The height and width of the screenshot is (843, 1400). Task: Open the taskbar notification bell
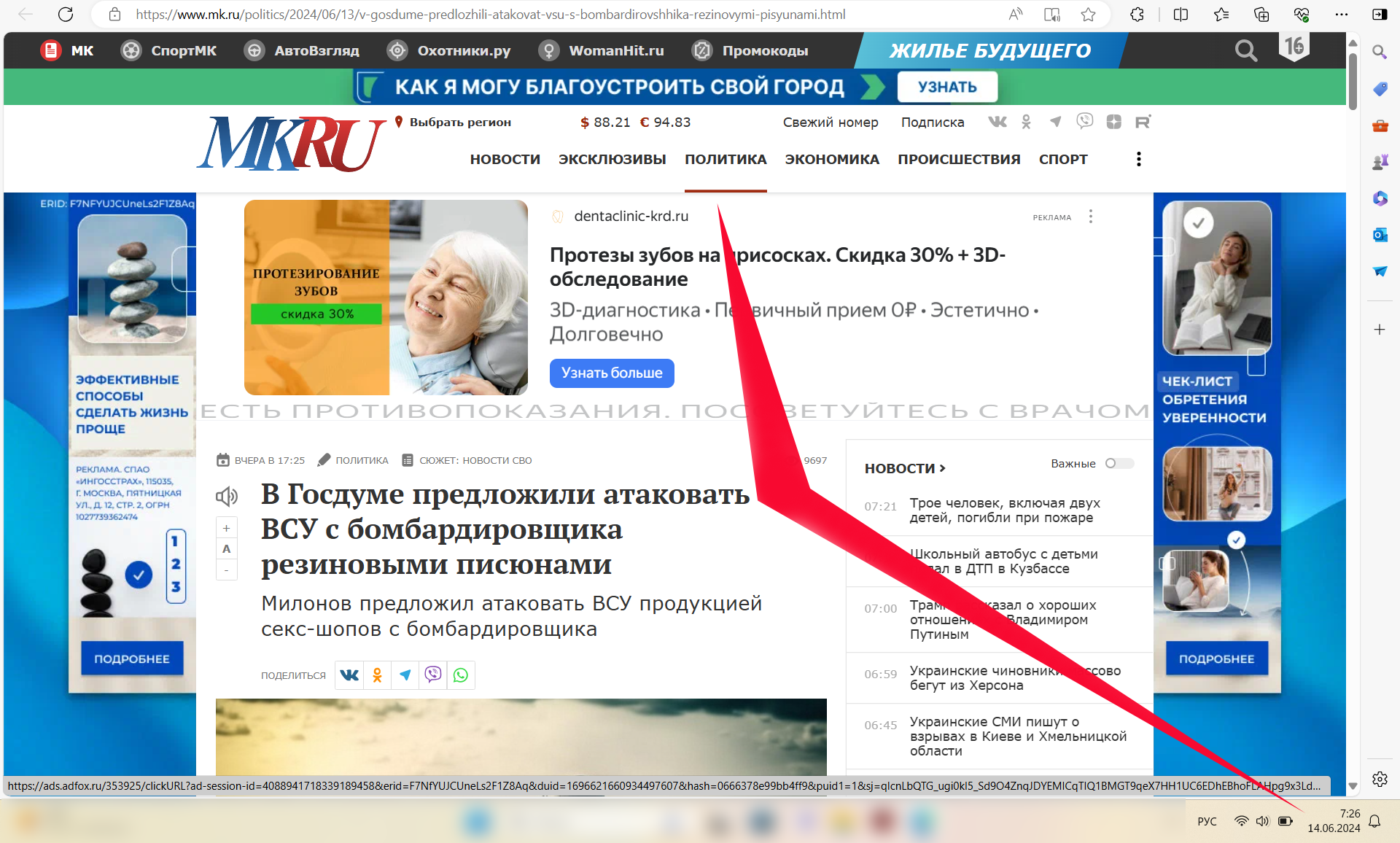(1374, 821)
